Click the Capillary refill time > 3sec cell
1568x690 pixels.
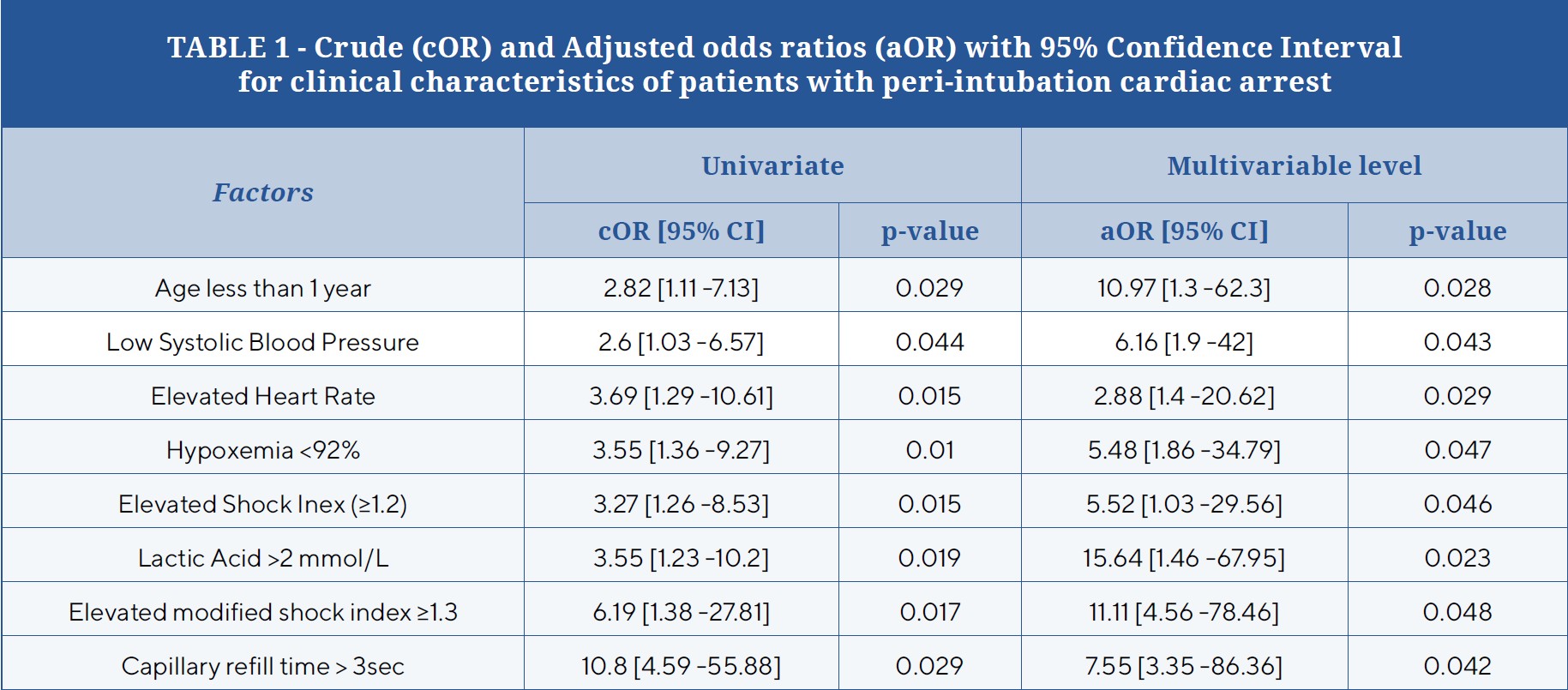click(263, 666)
